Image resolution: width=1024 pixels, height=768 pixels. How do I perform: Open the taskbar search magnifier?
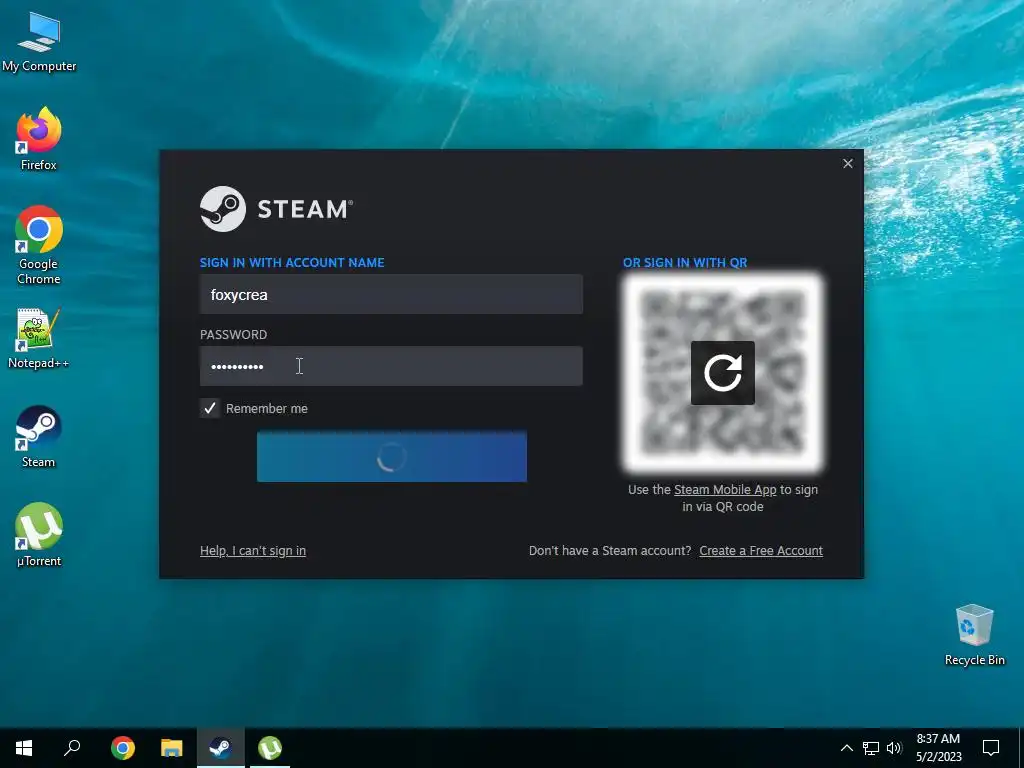[72, 748]
